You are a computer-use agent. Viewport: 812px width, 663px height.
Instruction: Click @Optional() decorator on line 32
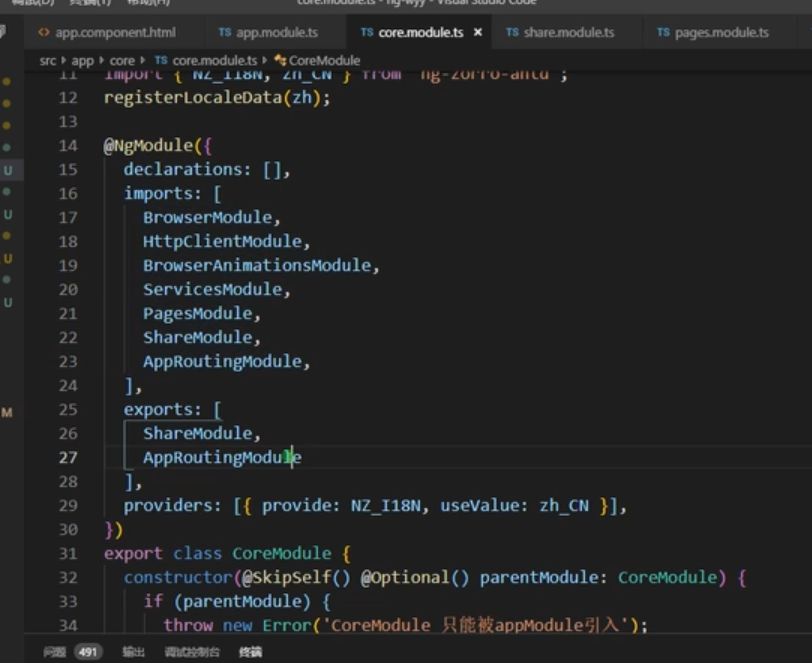point(415,578)
